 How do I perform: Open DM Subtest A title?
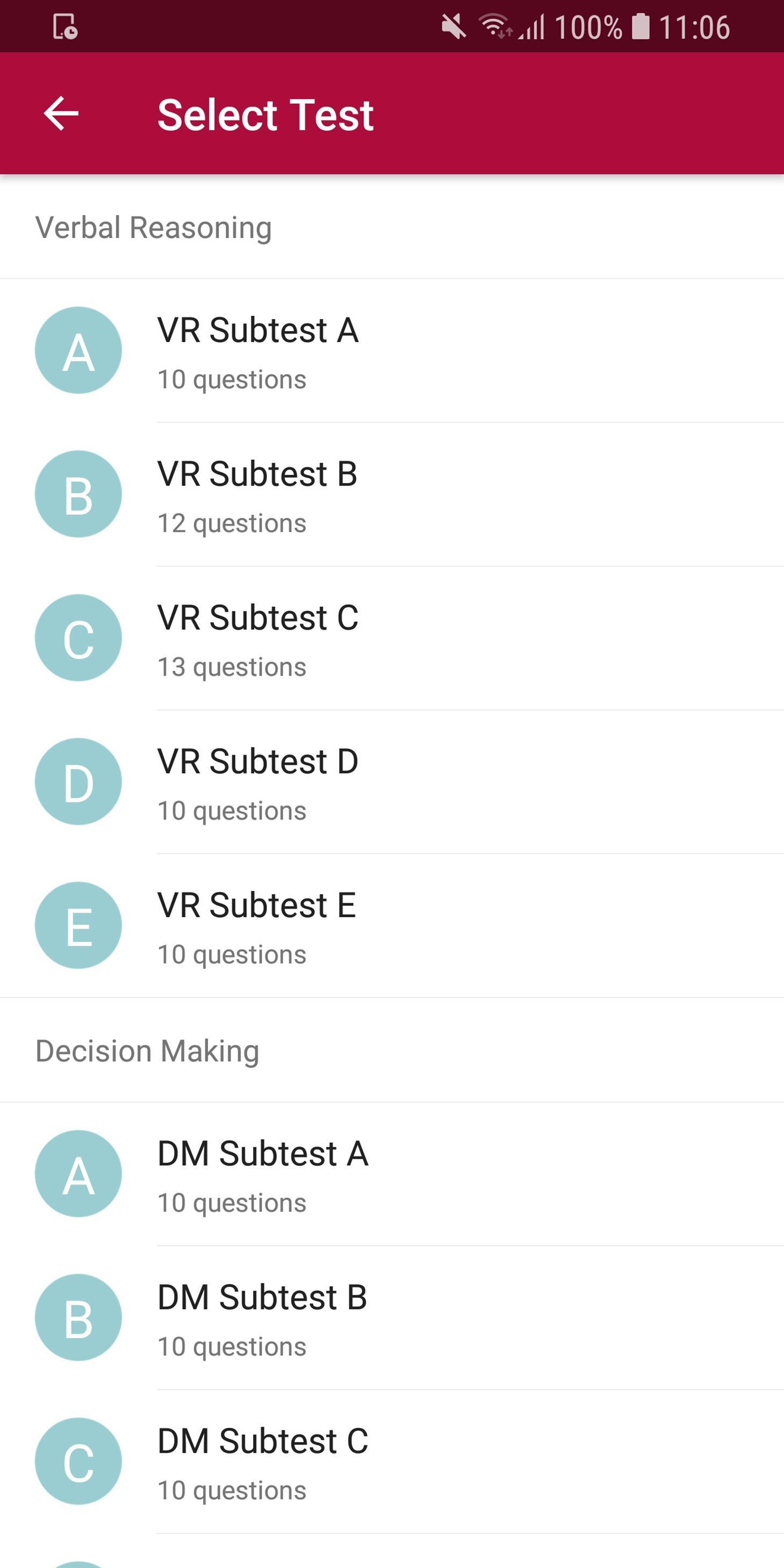point(263,1154)
